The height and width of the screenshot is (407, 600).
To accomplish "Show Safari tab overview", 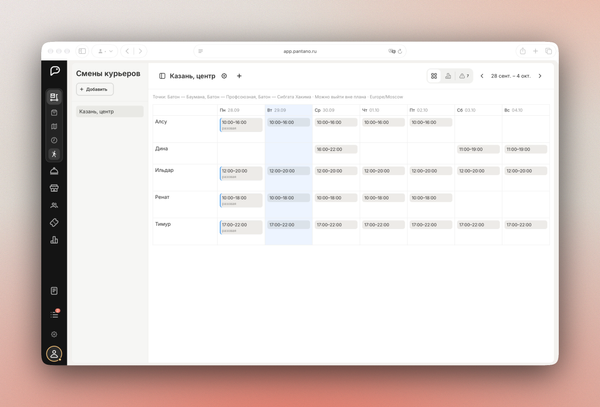I will (x=548, y=51).
